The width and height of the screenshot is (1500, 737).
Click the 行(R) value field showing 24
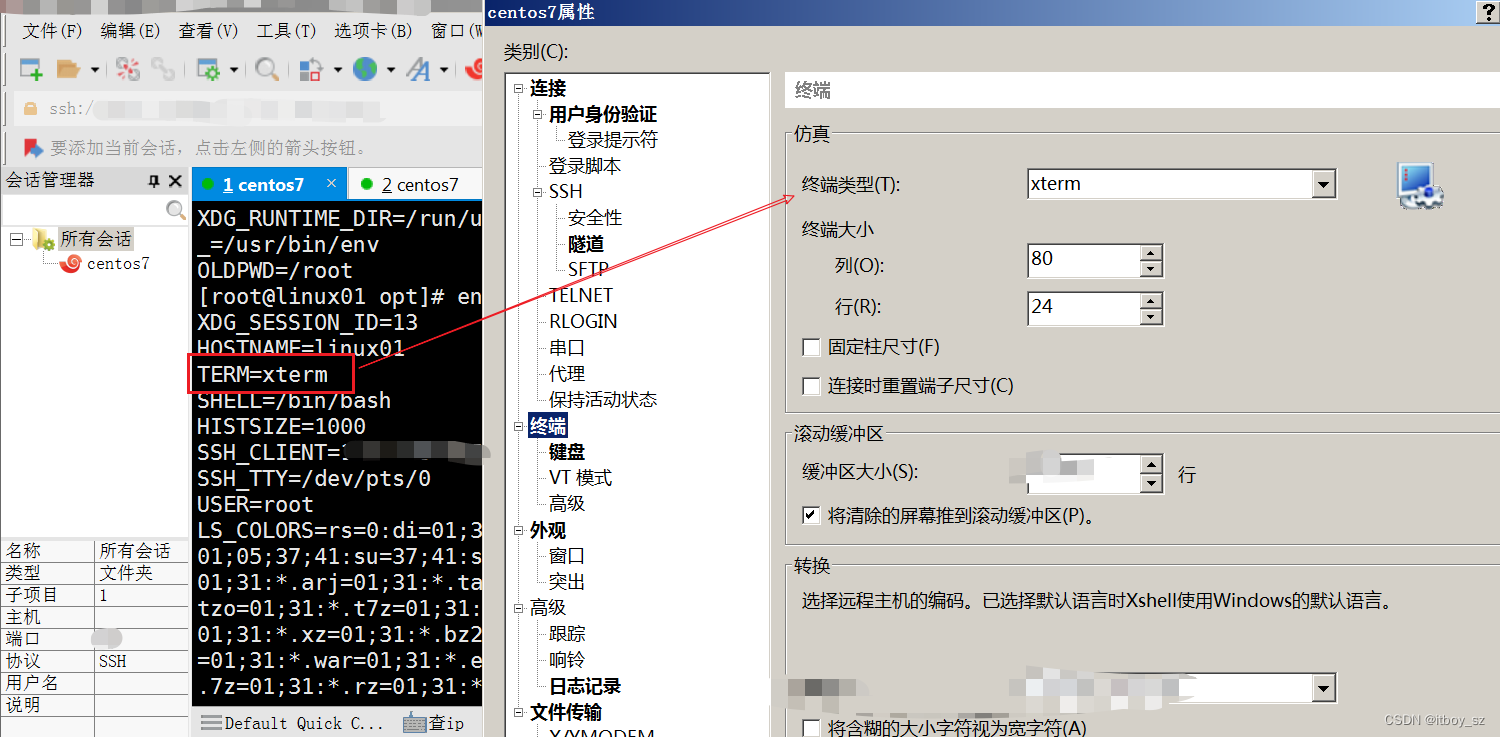tap(1083, 308)
